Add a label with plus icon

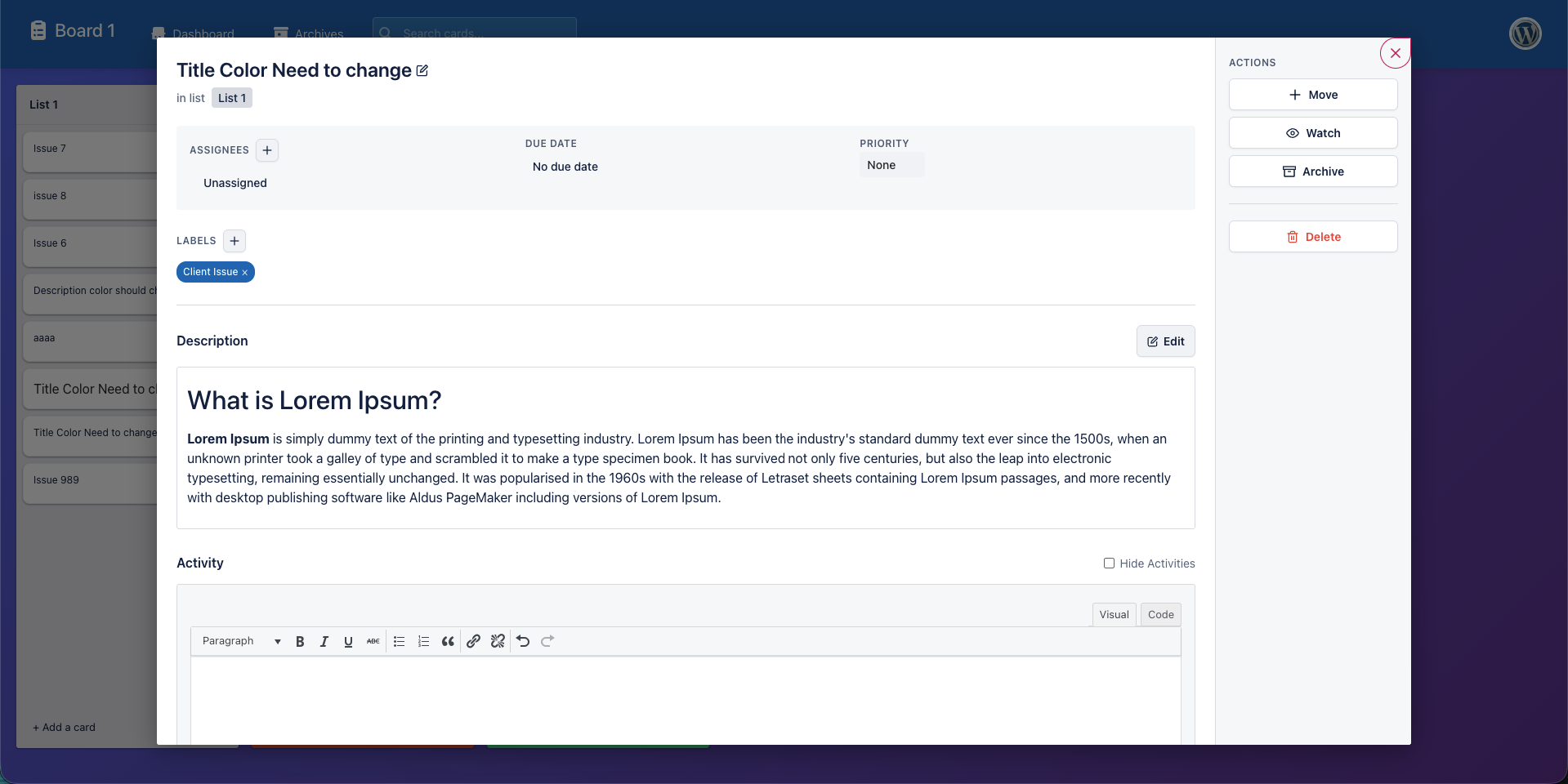(235, 241)
